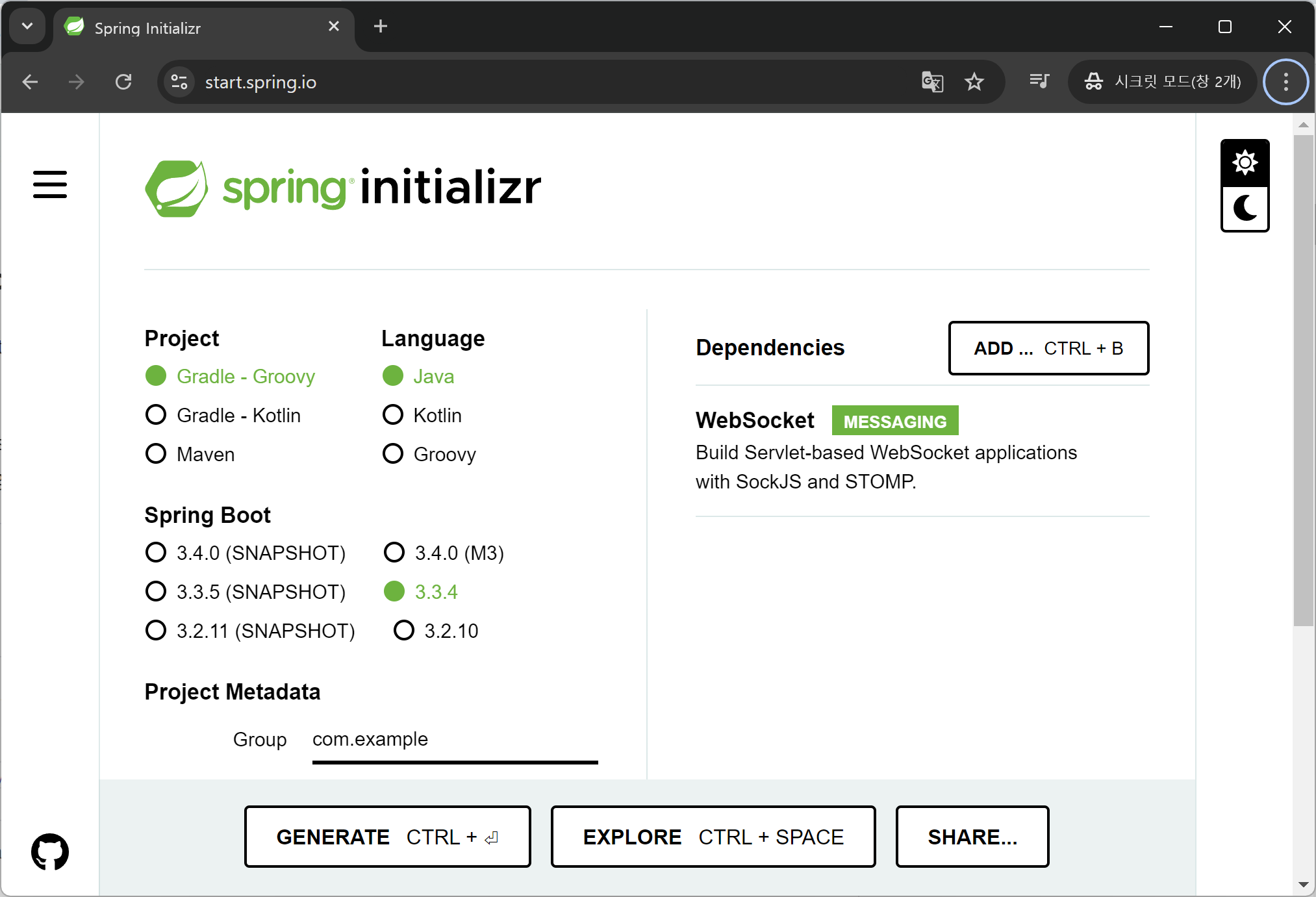Switch to dark theme moon icon
The height and width of the screenshot is (897, 1316).
click(1245, 208)
